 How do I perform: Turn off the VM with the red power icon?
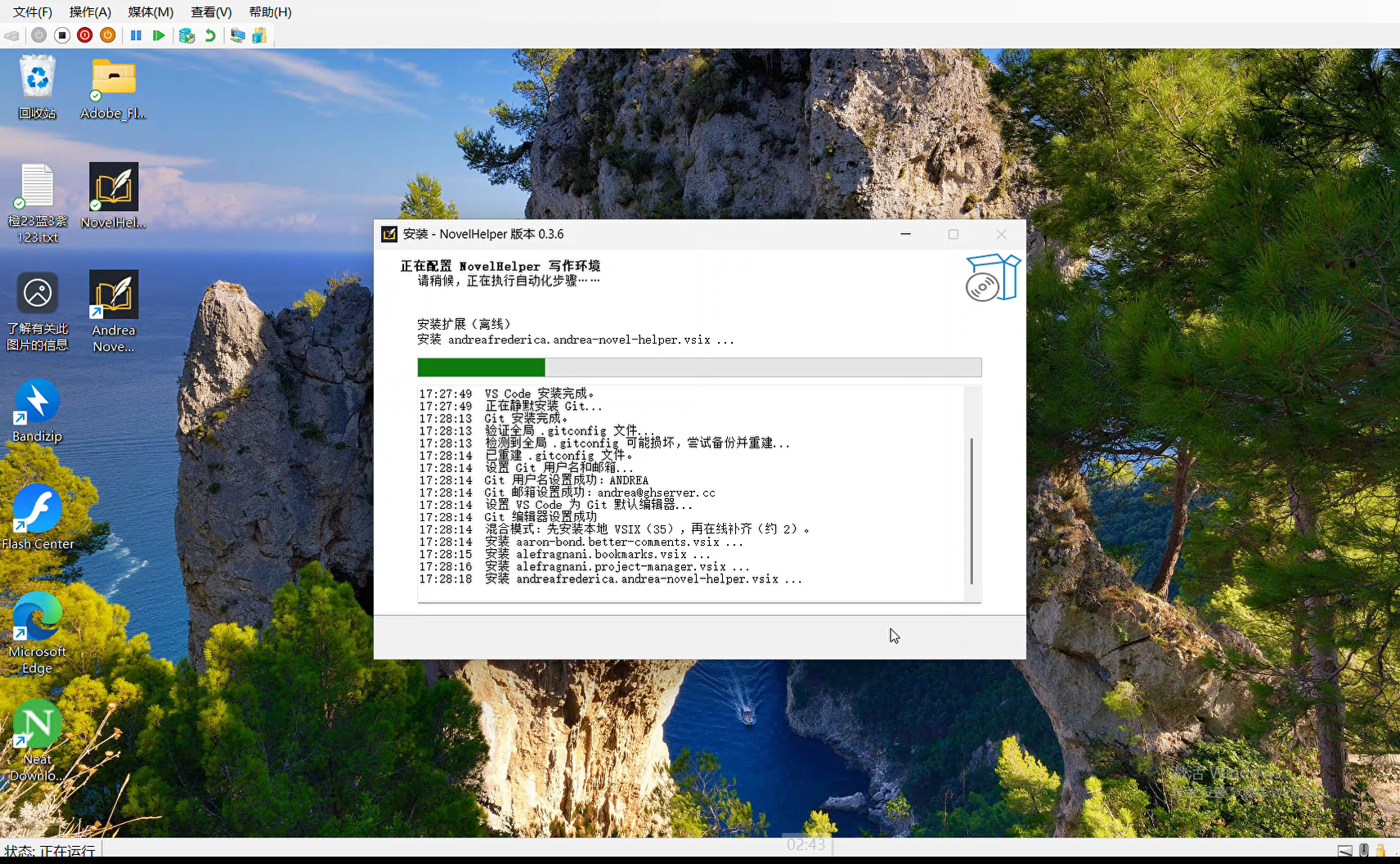(x=85, y=35)
